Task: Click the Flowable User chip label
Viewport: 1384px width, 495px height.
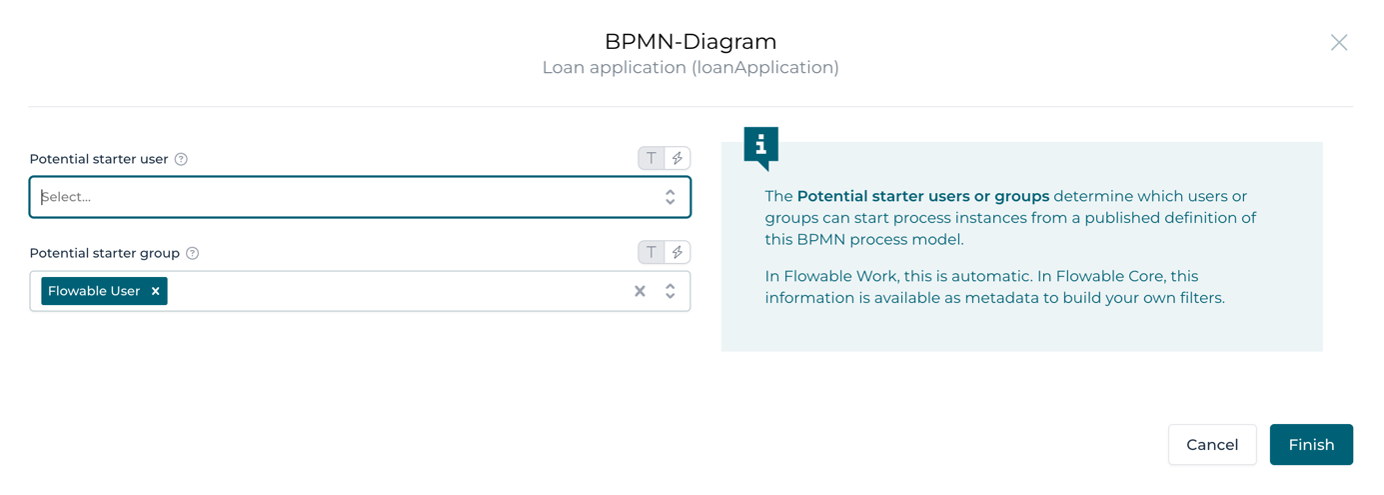Action: (94, 291)
